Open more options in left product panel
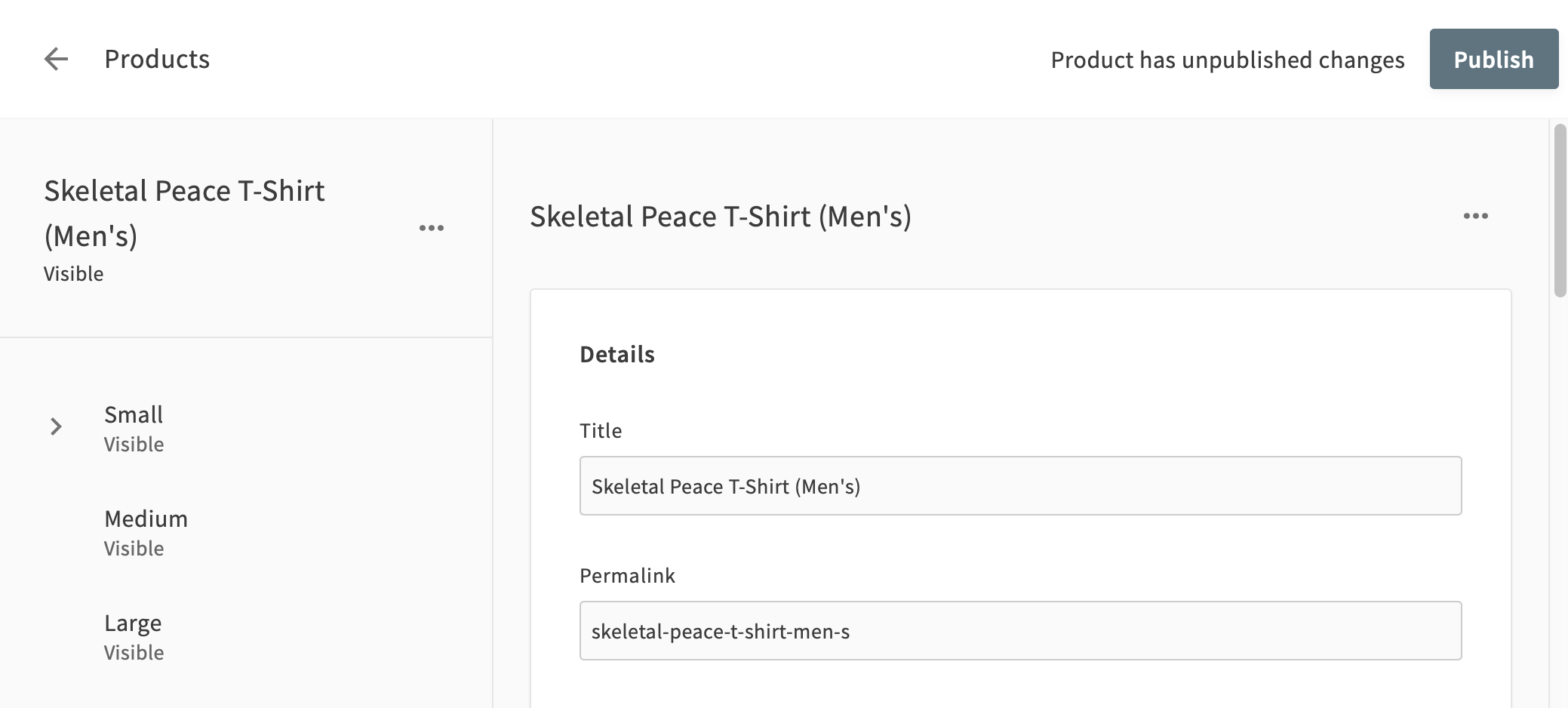The image size is (1568, 708). tap(432, 228)
